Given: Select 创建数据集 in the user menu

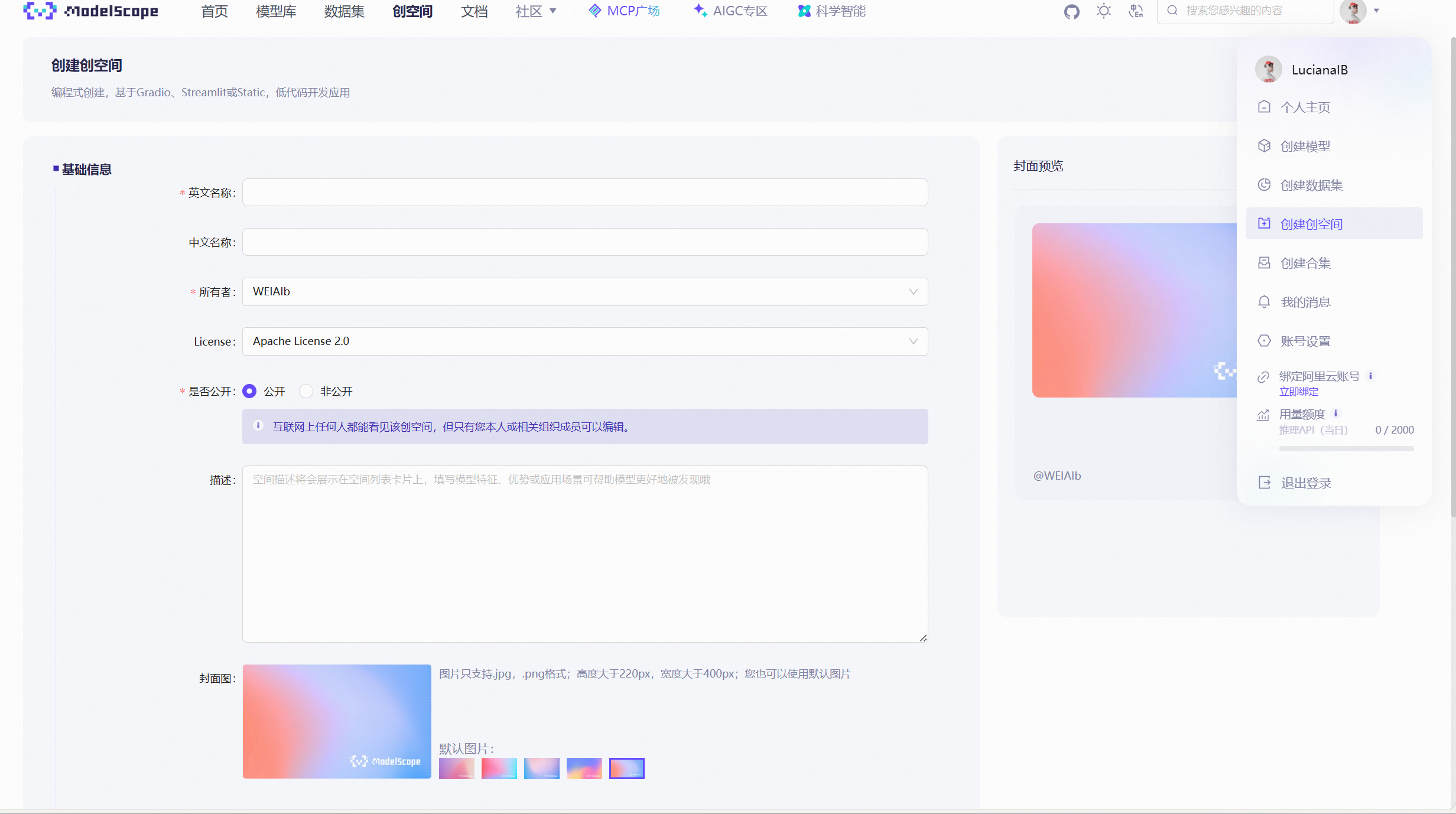Looking at the screenshot, I should point(1311,185).
